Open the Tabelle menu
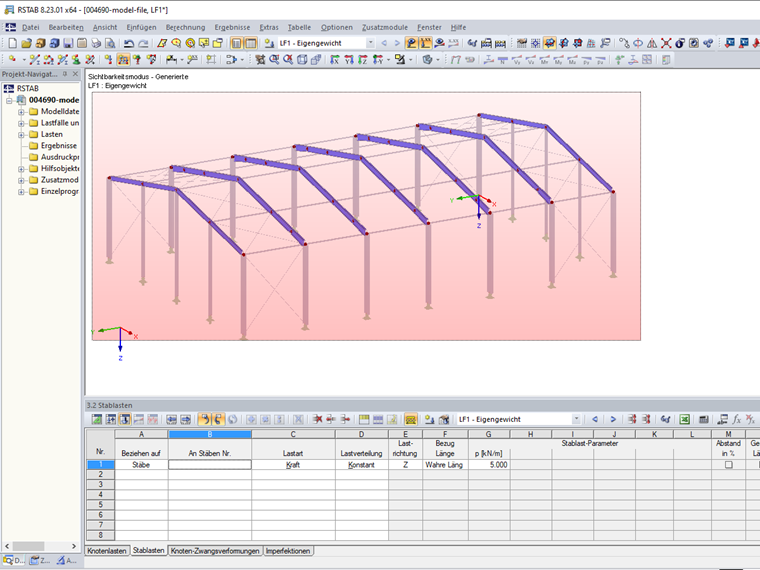760x570 pixels. click(299, 27)
